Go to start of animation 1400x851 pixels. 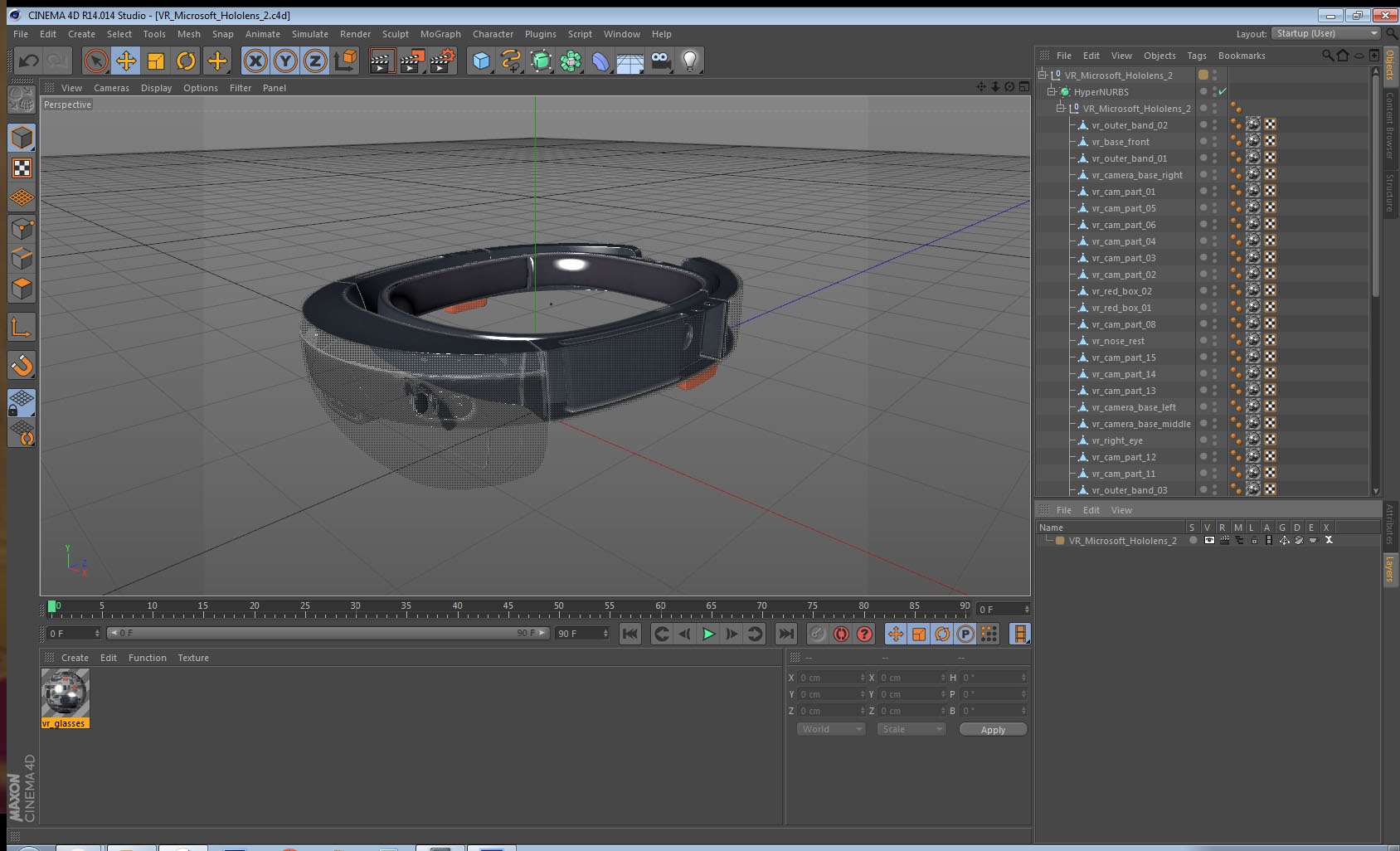pyautogui.click(x=630, y=634)
